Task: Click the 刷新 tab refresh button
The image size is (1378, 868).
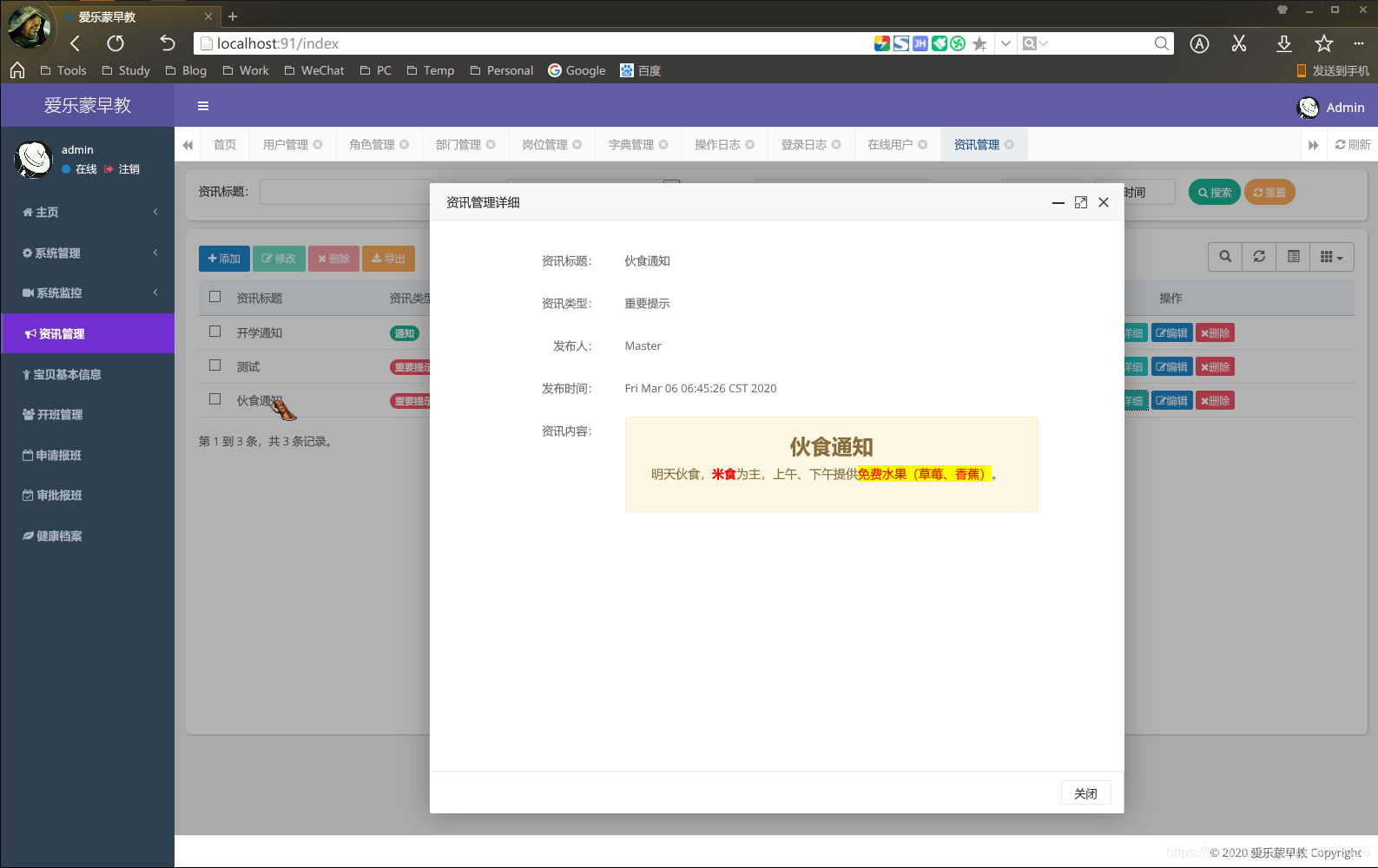Action: 1353,144
